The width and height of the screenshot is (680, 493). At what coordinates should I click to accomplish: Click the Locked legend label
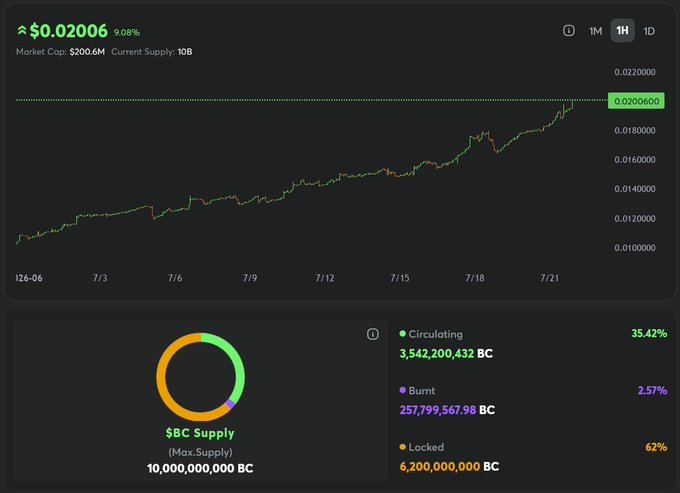(426, 447)
